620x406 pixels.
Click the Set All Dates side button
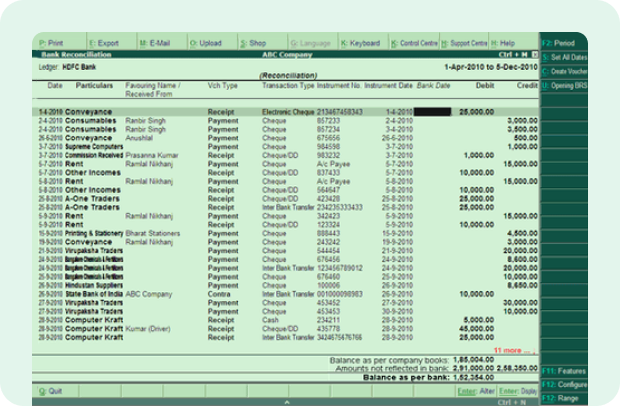564,57
